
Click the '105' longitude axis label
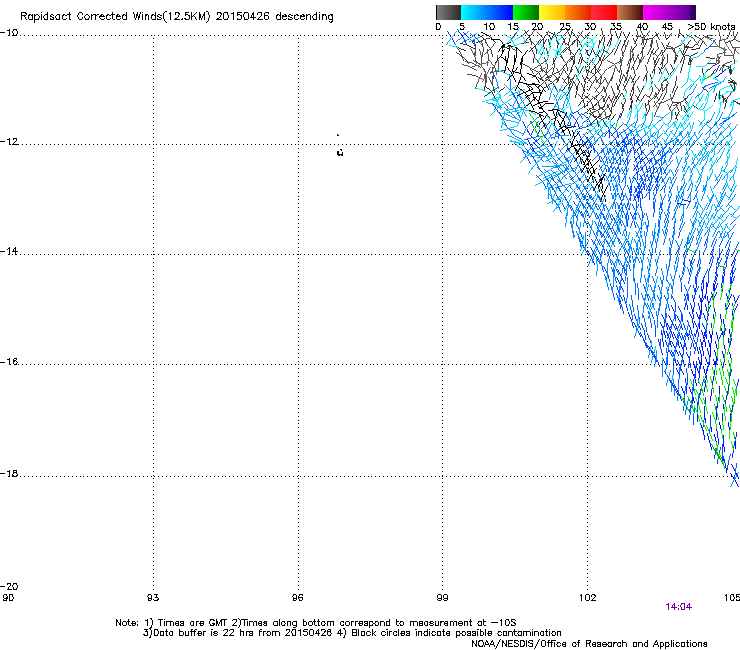[x=732, y=598]
